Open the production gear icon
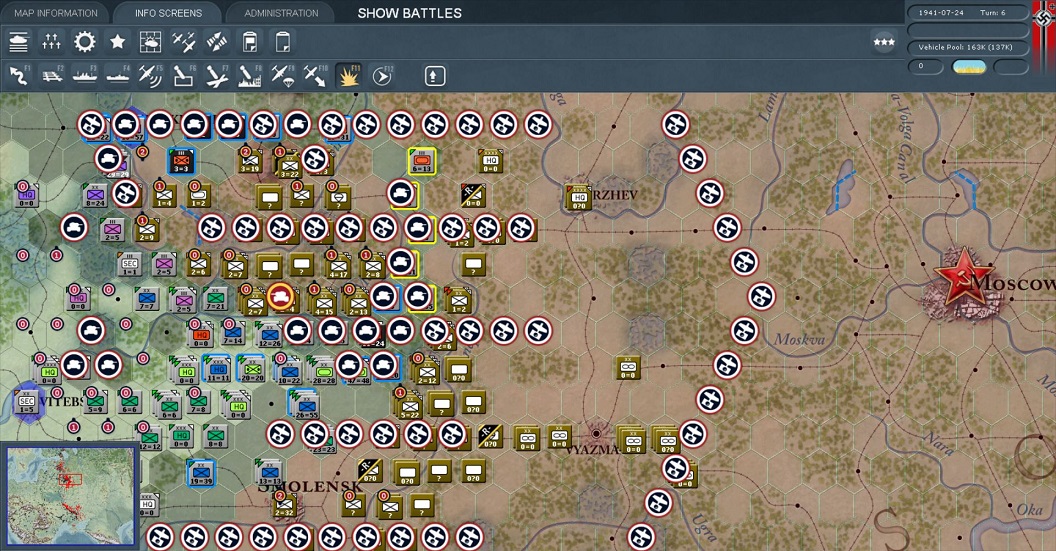This screenshot has height=551, width=1056. pos(84,42)
